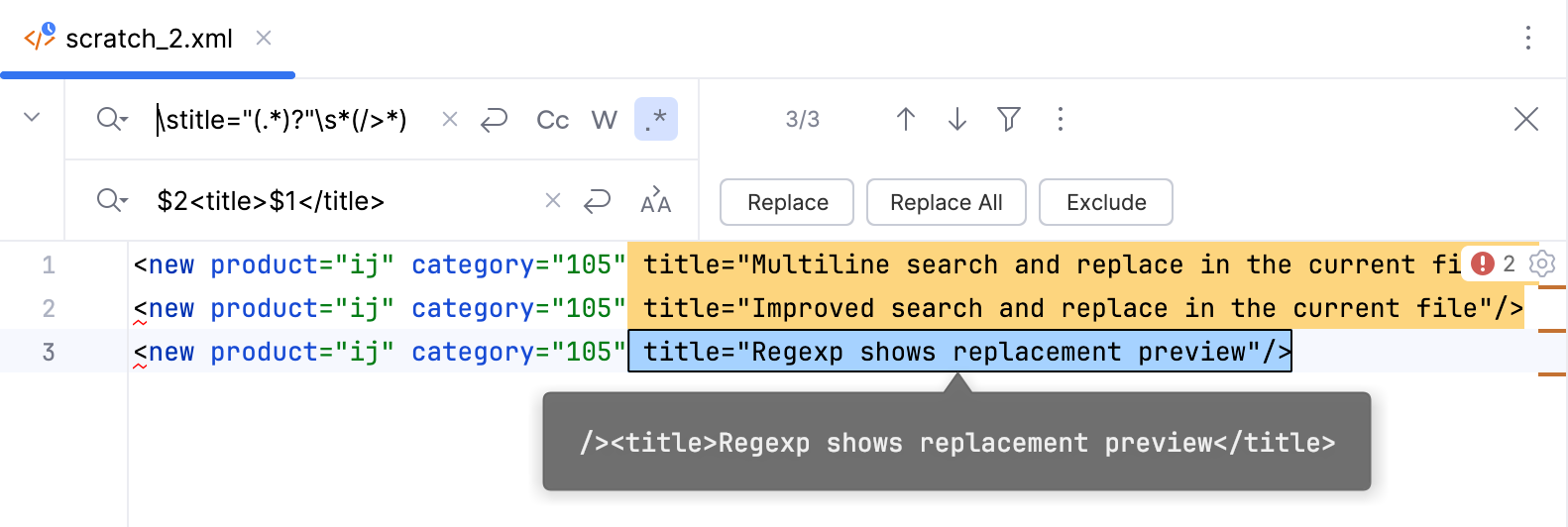1568x527 pixels.
Task: Open replace history dropdown magnifier
Action: coord(111,201)
